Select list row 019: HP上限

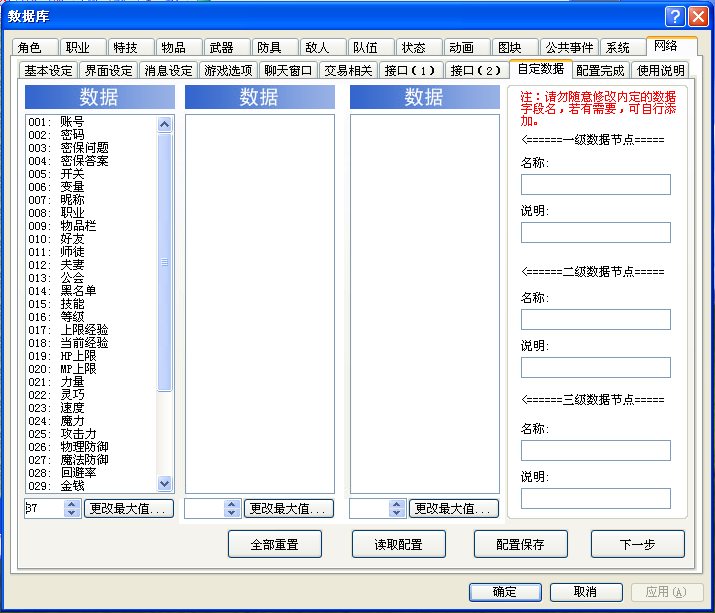click(91, 356)
